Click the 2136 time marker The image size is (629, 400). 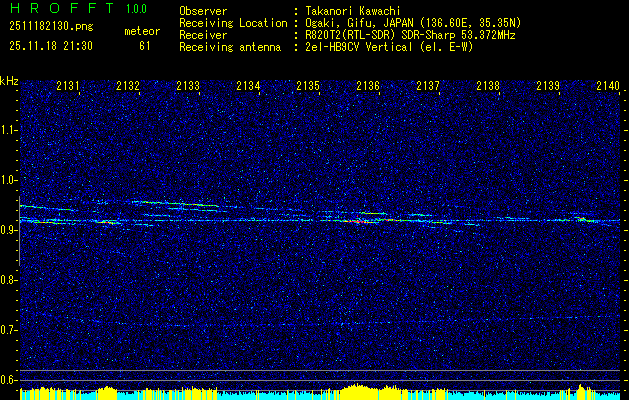(x=368, y=86)
